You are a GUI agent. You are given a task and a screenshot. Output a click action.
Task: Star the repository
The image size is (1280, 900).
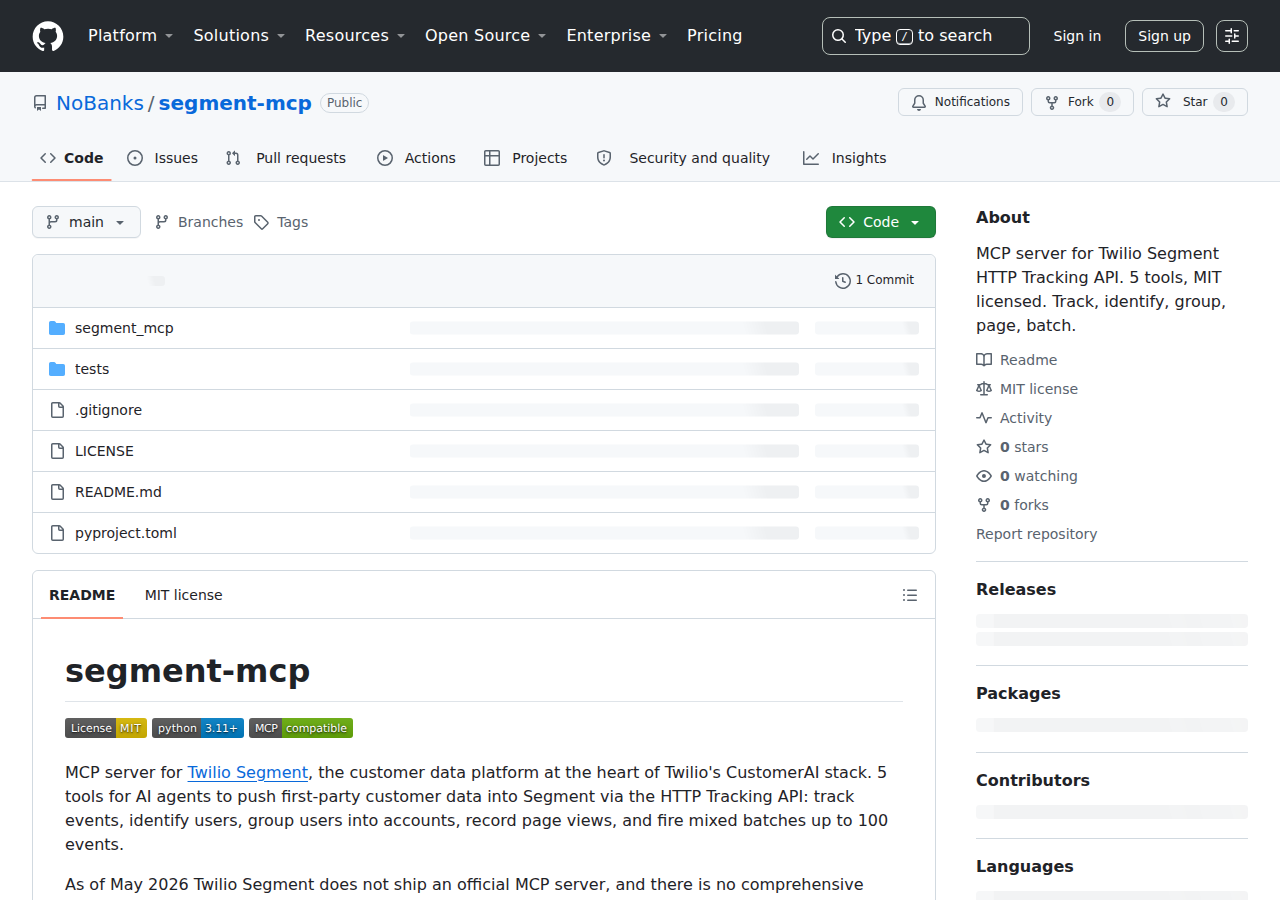point(1195,102)
